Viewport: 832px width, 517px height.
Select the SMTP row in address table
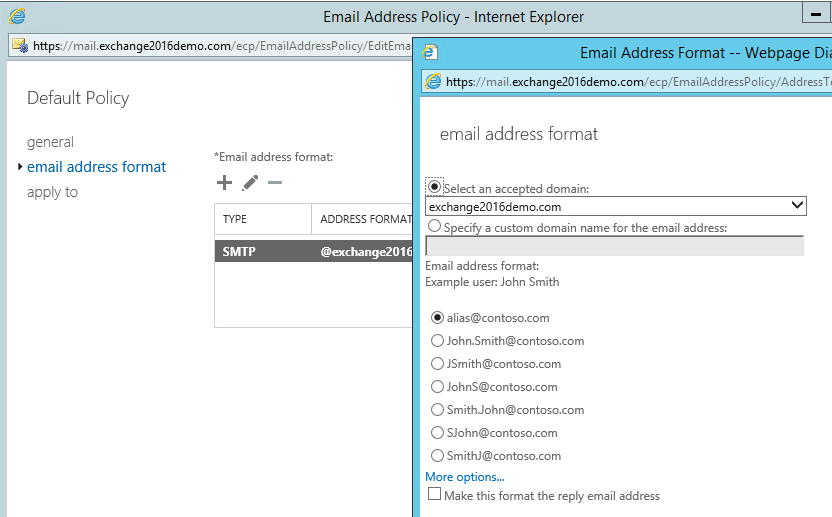(x=313, y=251)
